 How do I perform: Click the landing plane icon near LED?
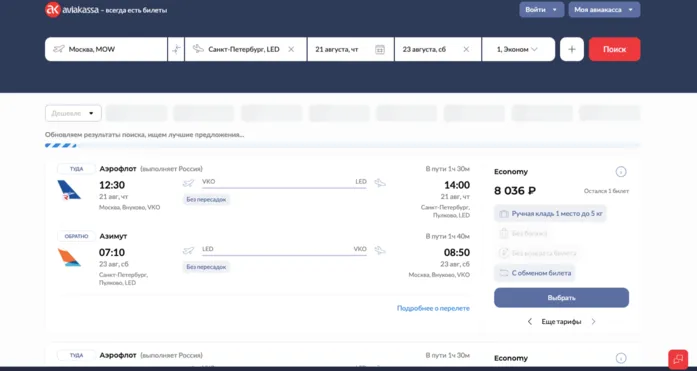tap(380, 183)
